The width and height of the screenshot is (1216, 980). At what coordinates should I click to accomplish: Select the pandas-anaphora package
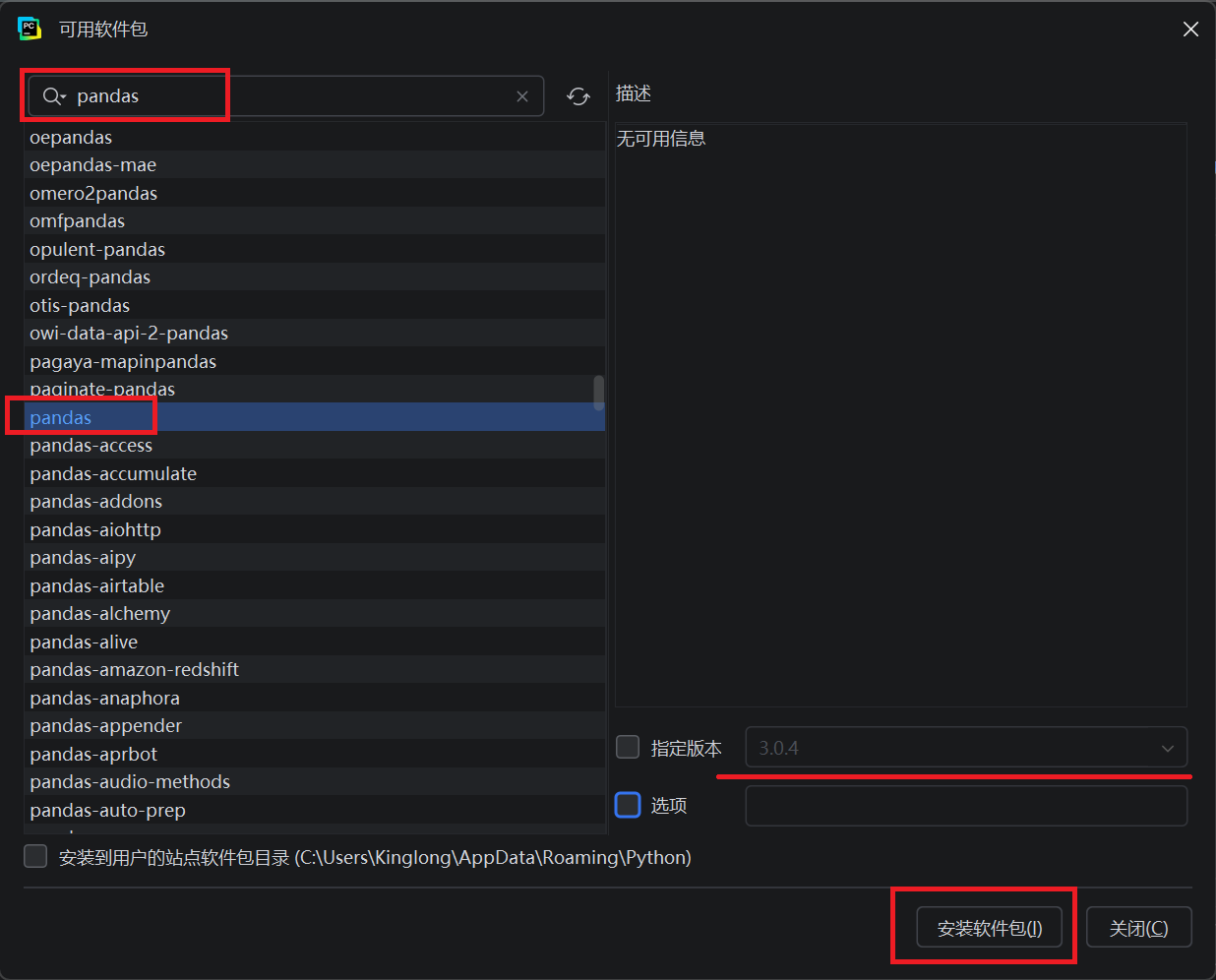[314, 698]
